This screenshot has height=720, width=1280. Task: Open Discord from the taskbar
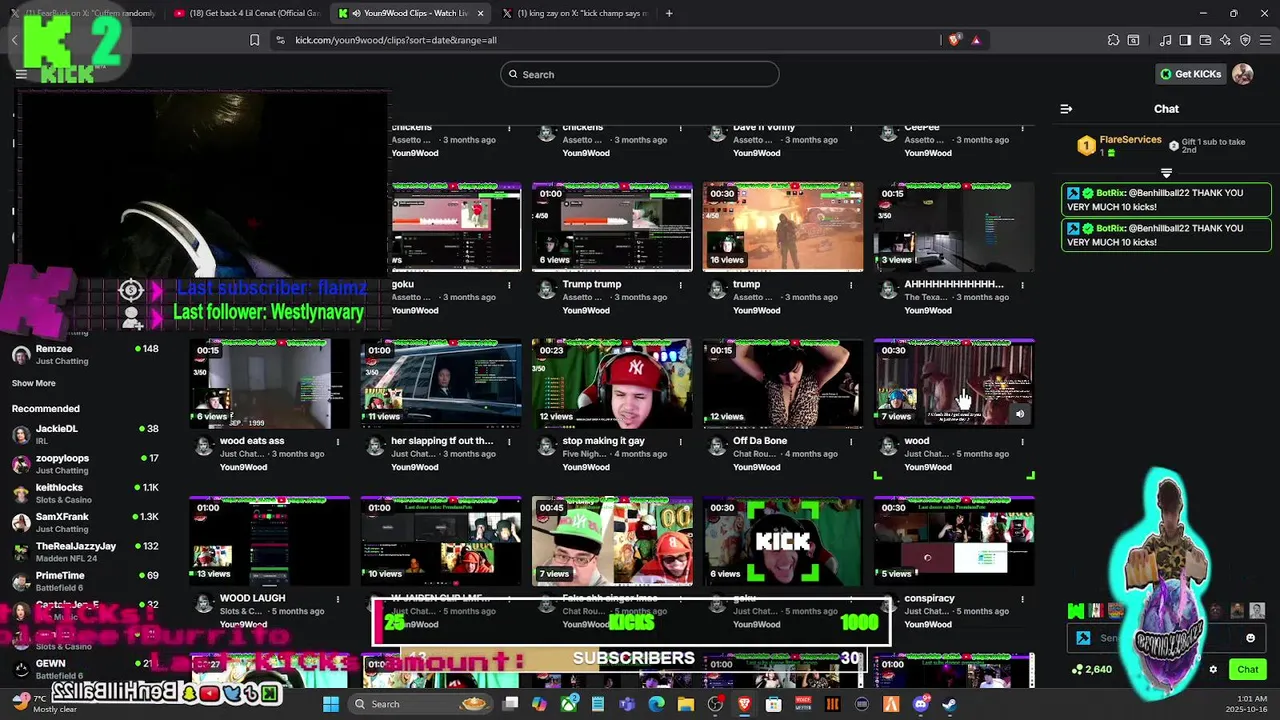pyautogui.click(x=920, y=704)
